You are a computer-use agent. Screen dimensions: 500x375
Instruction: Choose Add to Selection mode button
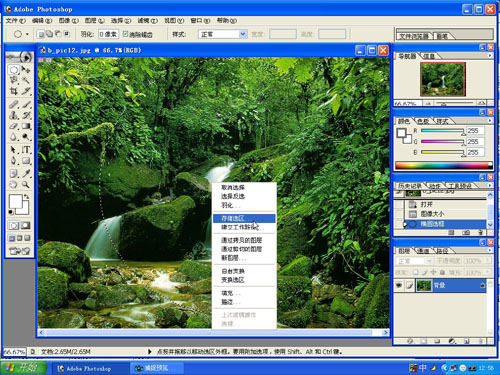click(x=49, y=34)
